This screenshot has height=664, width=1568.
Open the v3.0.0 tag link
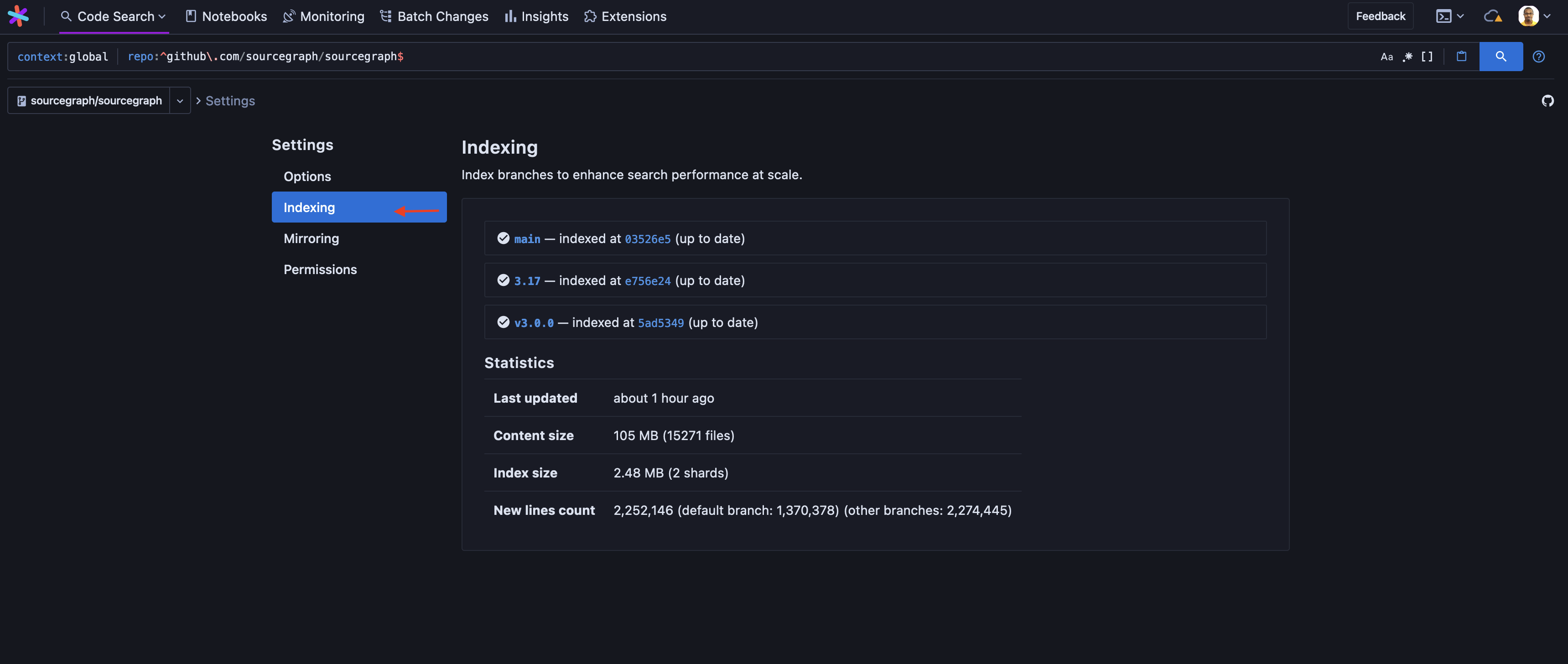pos(534,322)
